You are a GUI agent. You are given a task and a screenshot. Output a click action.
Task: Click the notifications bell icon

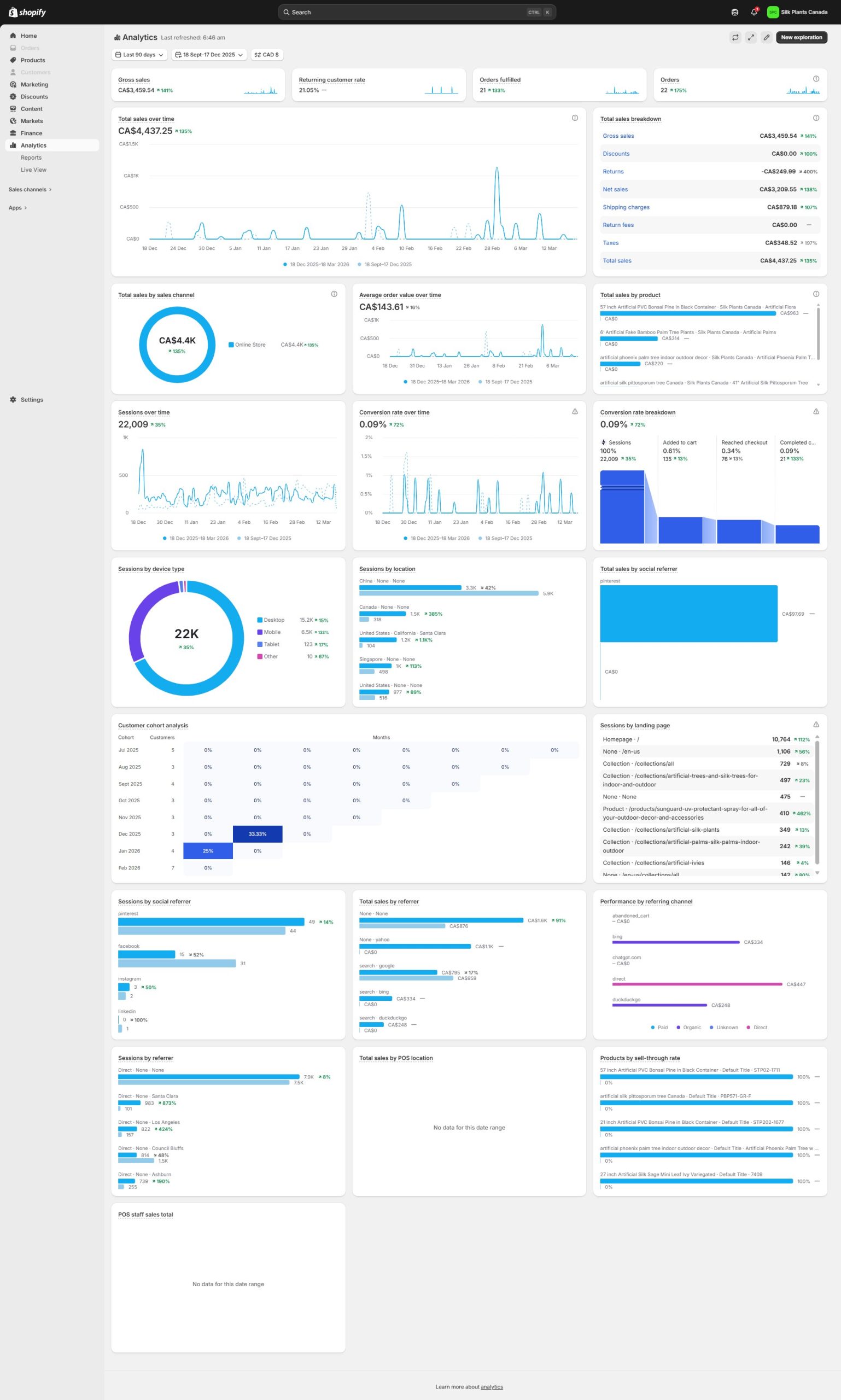[754, 13]
